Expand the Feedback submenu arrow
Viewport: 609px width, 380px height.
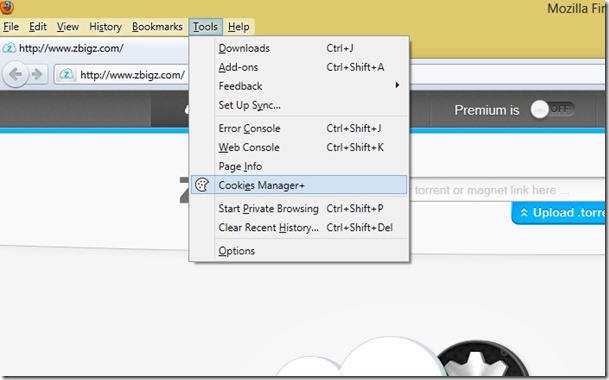pos(397,85)
